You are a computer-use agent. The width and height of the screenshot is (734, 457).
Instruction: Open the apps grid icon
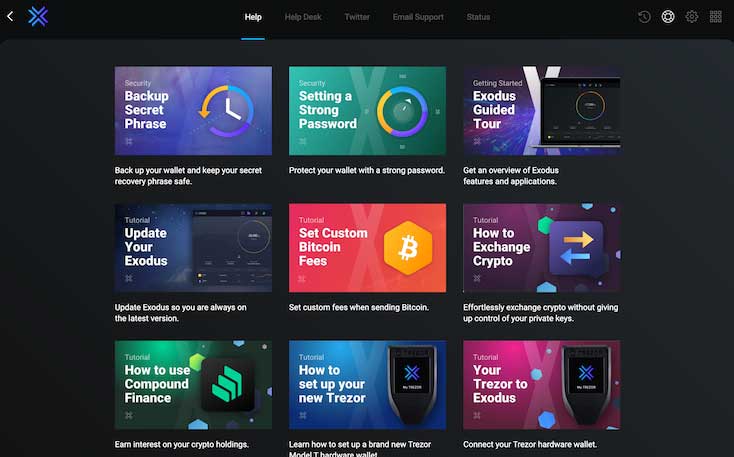(x=716, y=17)
